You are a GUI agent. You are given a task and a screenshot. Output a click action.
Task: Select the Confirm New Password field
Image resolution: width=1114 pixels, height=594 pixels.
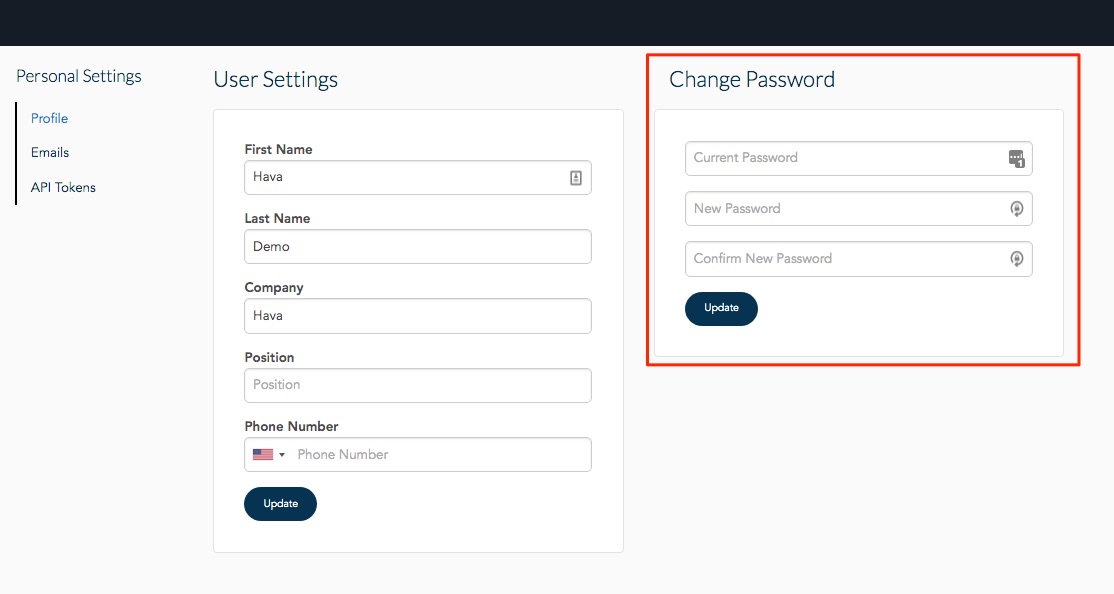click(x=858, y=259)
